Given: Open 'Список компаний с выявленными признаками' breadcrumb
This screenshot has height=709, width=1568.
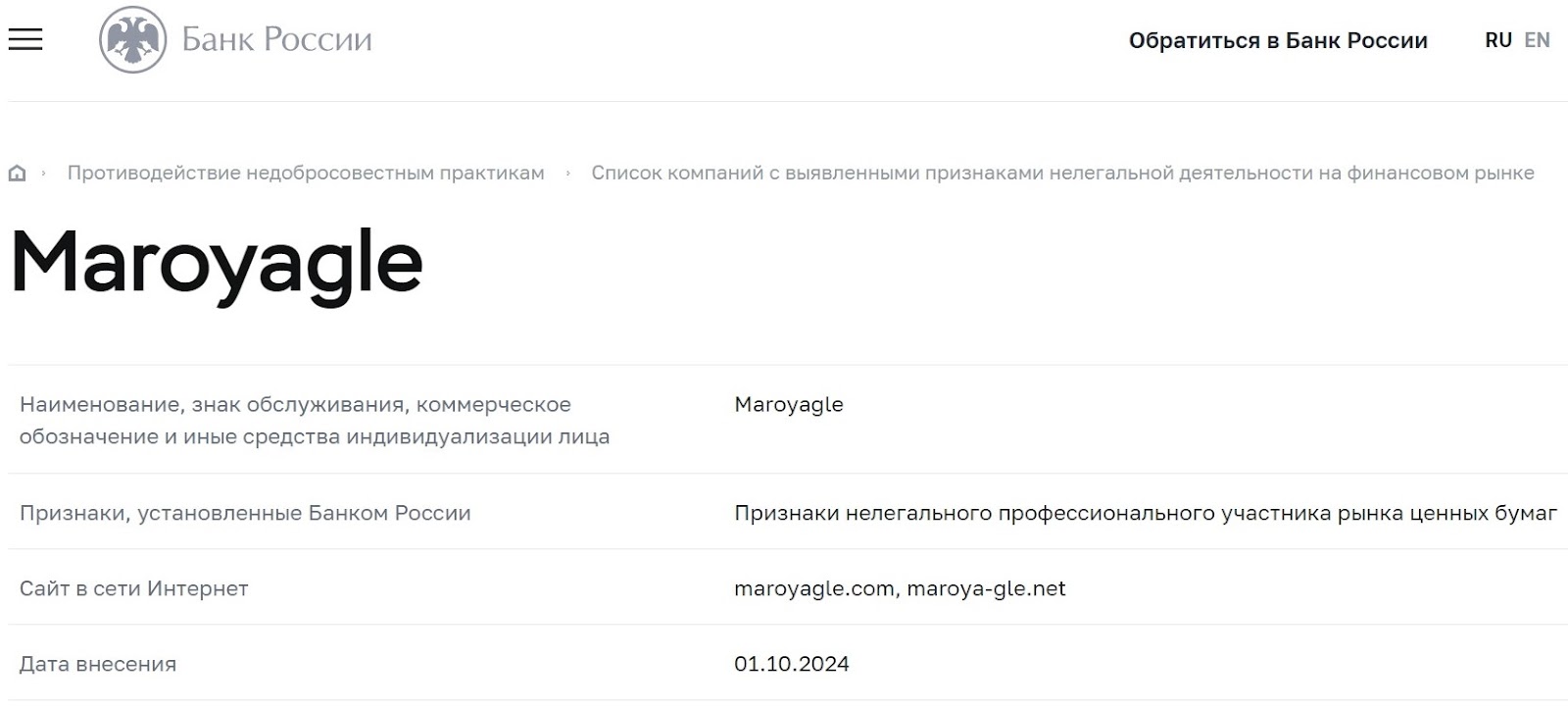Looking at the screenshot, I should 1062,174.
